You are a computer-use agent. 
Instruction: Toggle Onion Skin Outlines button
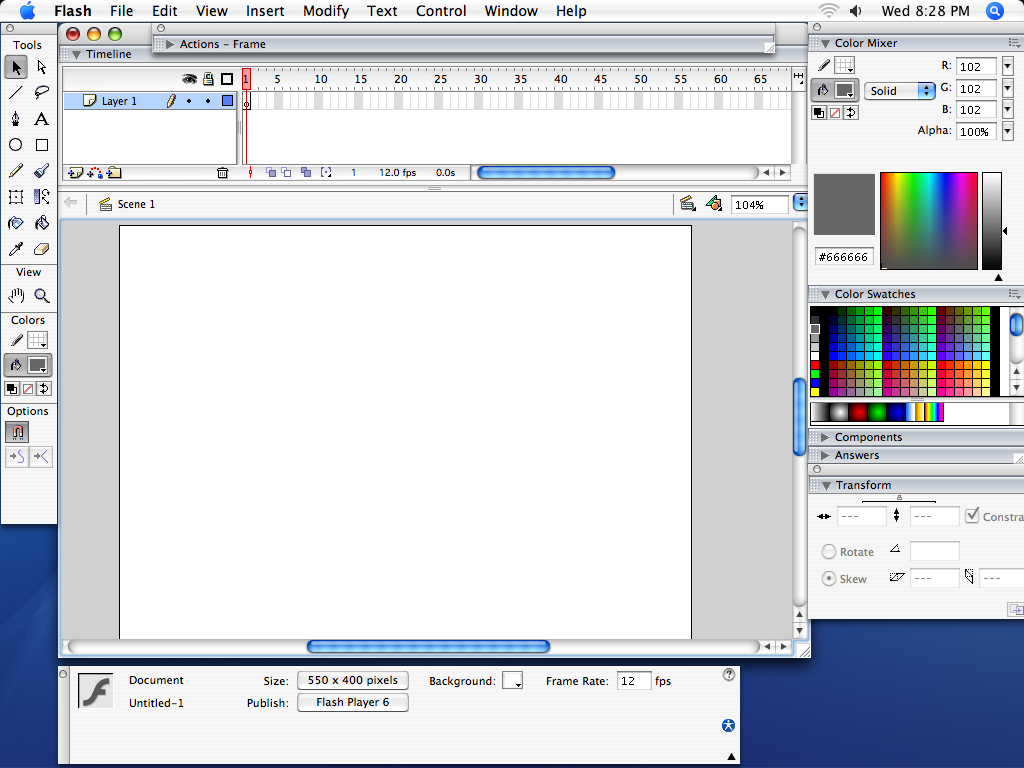[286, 172]
